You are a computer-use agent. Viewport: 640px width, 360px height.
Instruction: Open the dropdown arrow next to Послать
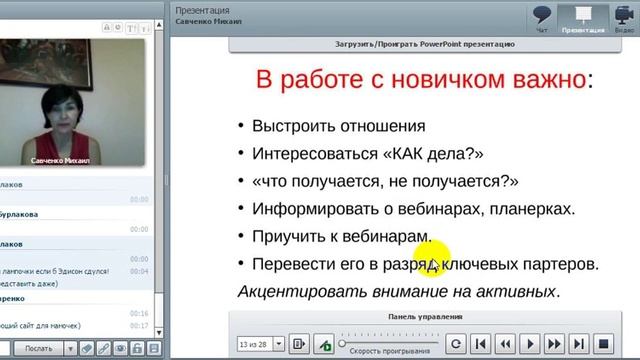[70, 349]
